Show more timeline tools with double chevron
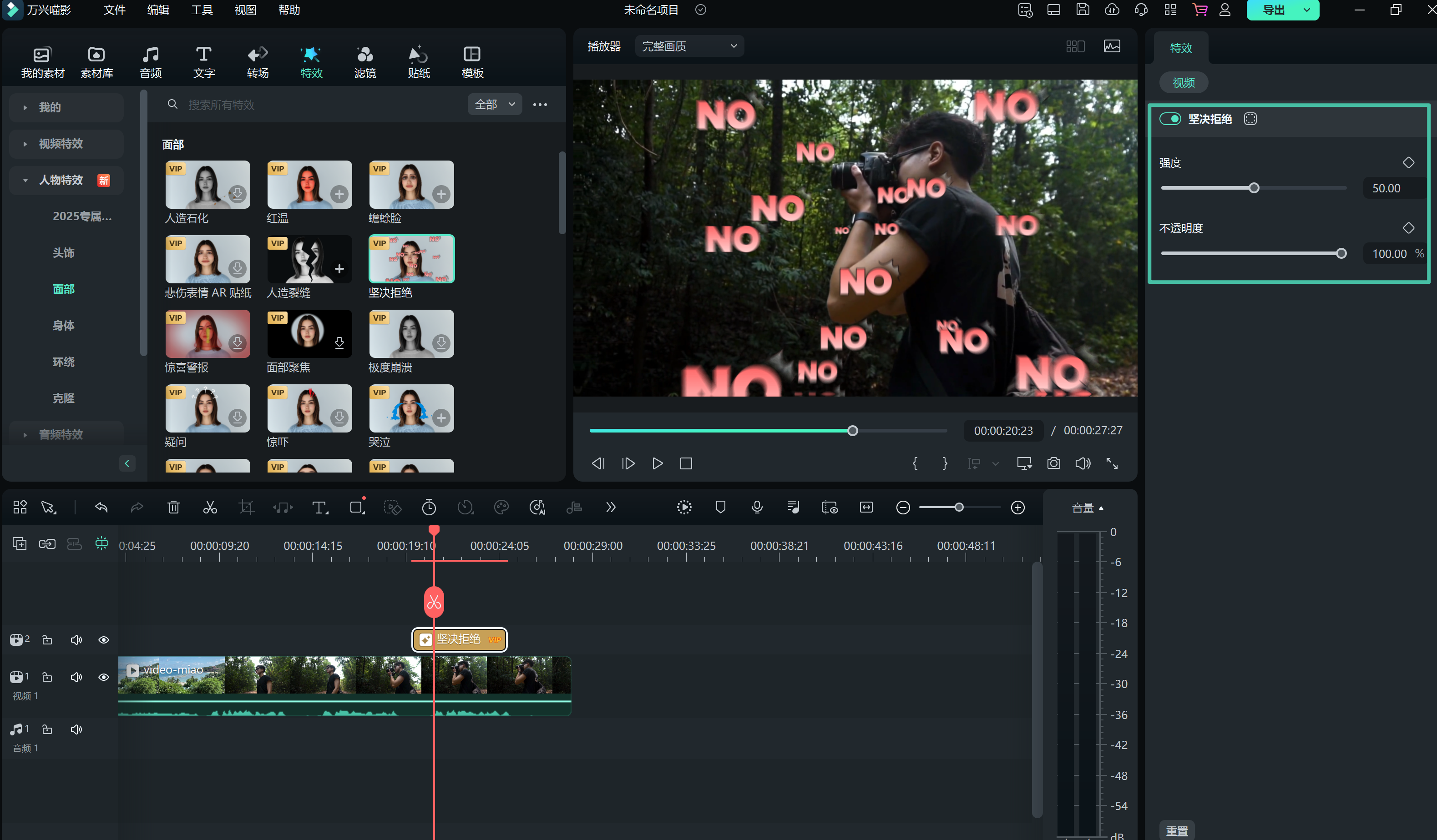 611,507
